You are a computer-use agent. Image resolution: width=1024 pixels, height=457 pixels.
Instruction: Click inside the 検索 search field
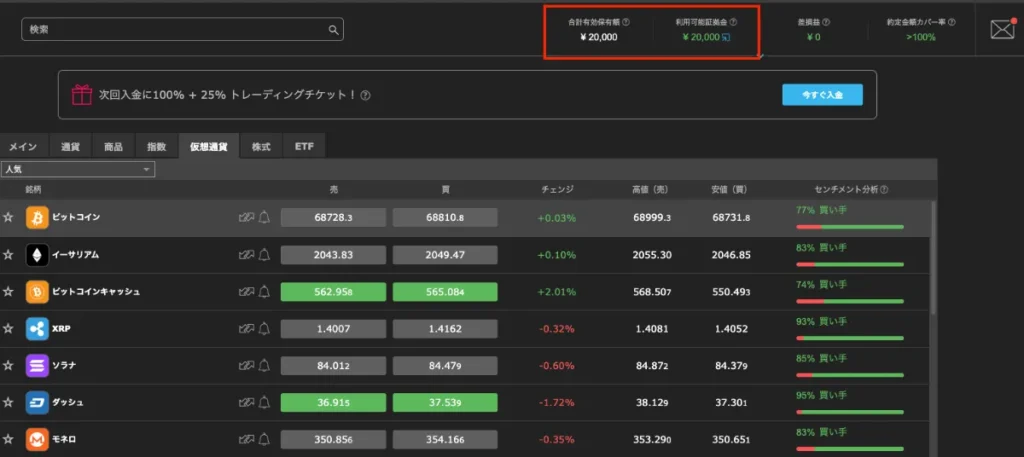tap(175, 30)
